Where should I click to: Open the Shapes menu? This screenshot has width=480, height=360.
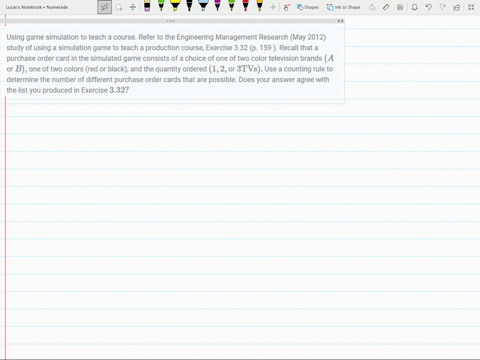coord(308,7)
